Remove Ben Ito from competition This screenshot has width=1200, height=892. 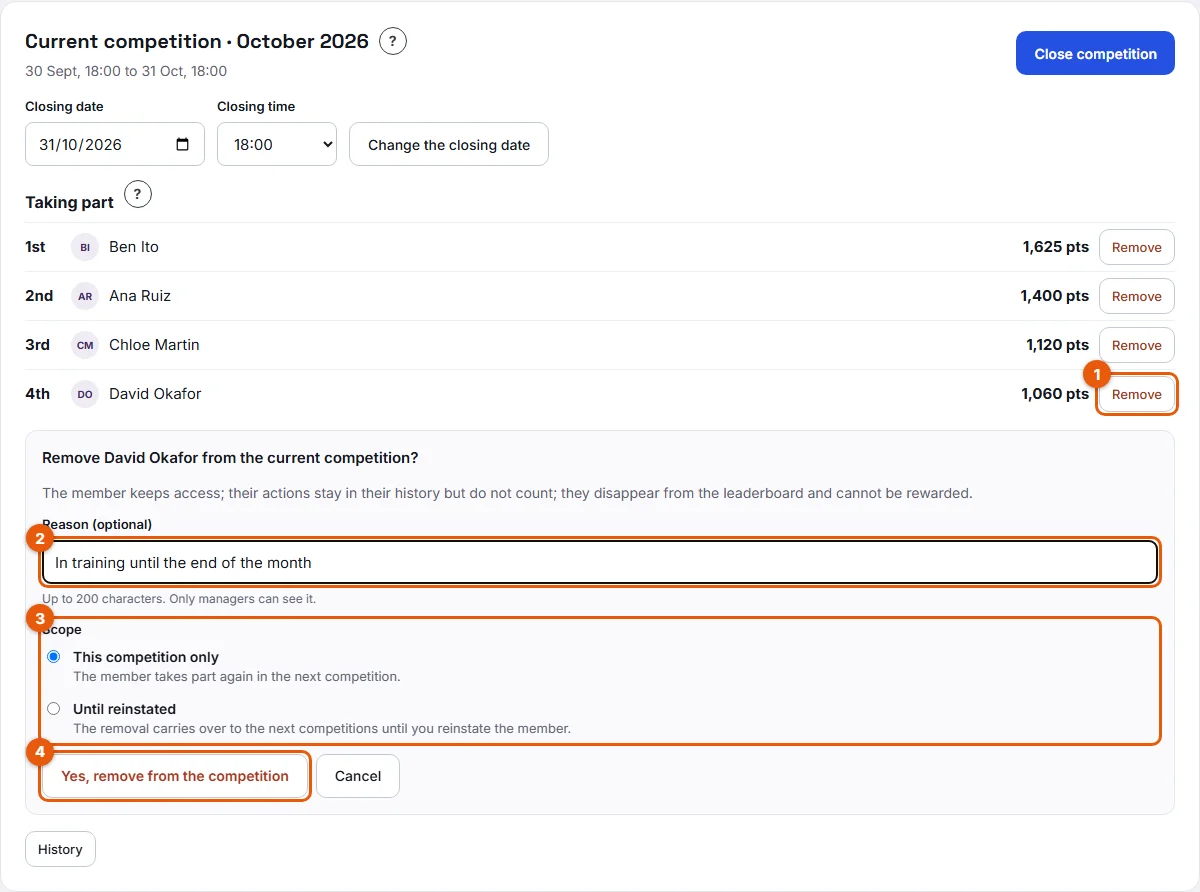click(x=1137, y=247)
